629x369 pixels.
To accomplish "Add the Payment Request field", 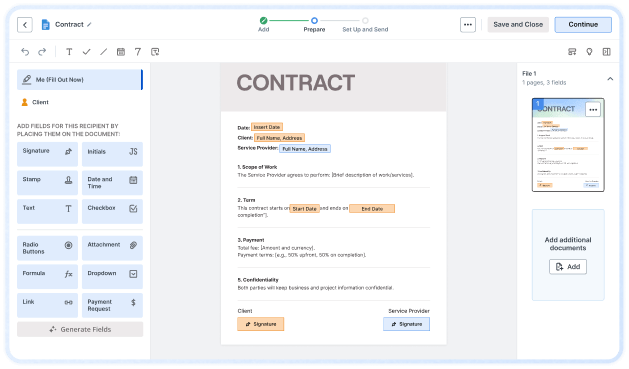I will (112, 305).
